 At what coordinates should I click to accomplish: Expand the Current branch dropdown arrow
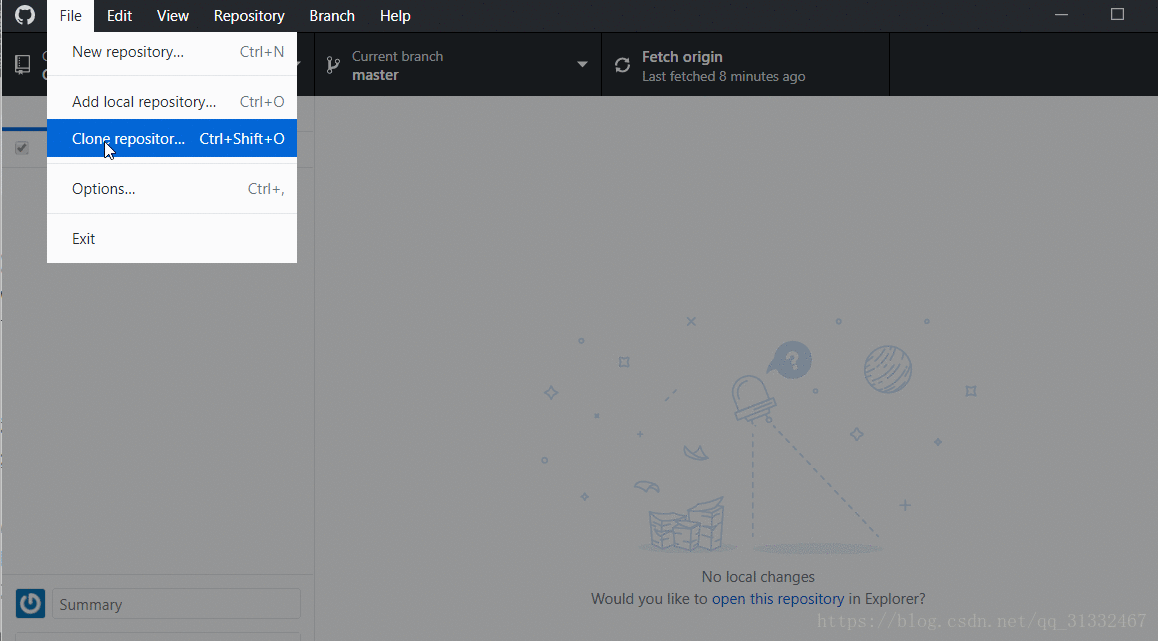(582, 64)
